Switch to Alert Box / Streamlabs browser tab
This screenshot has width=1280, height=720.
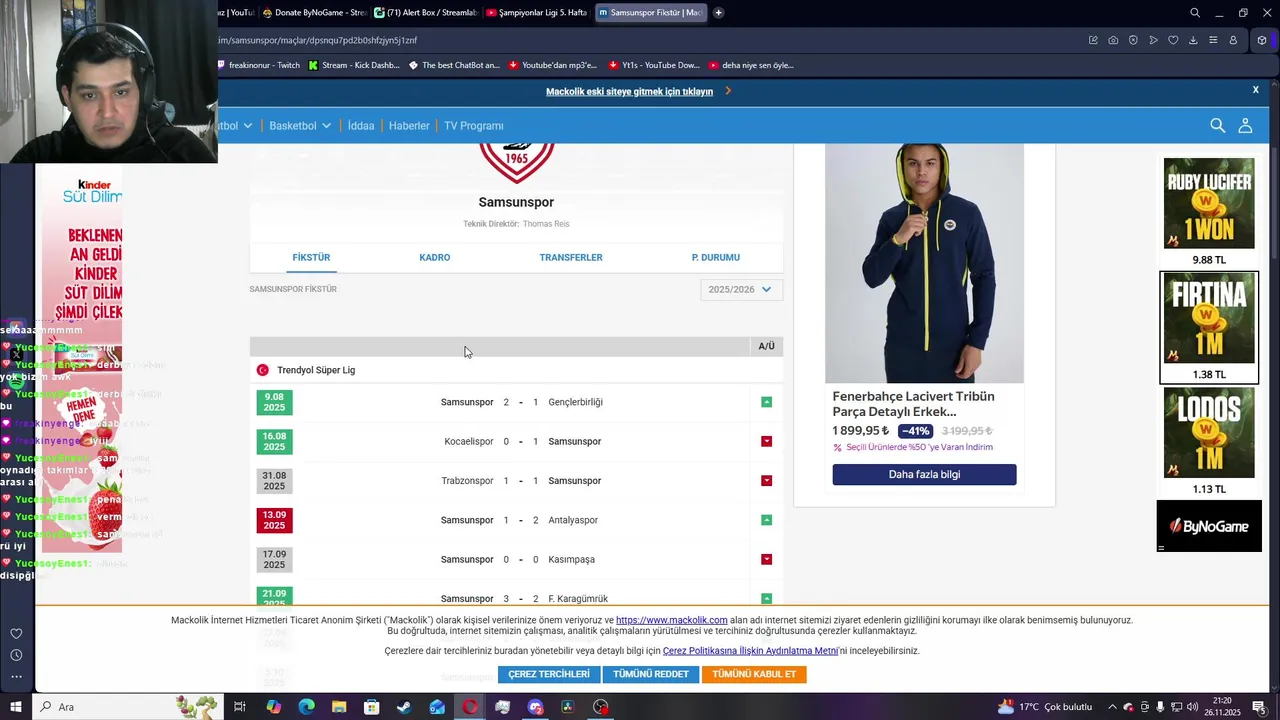425,13
